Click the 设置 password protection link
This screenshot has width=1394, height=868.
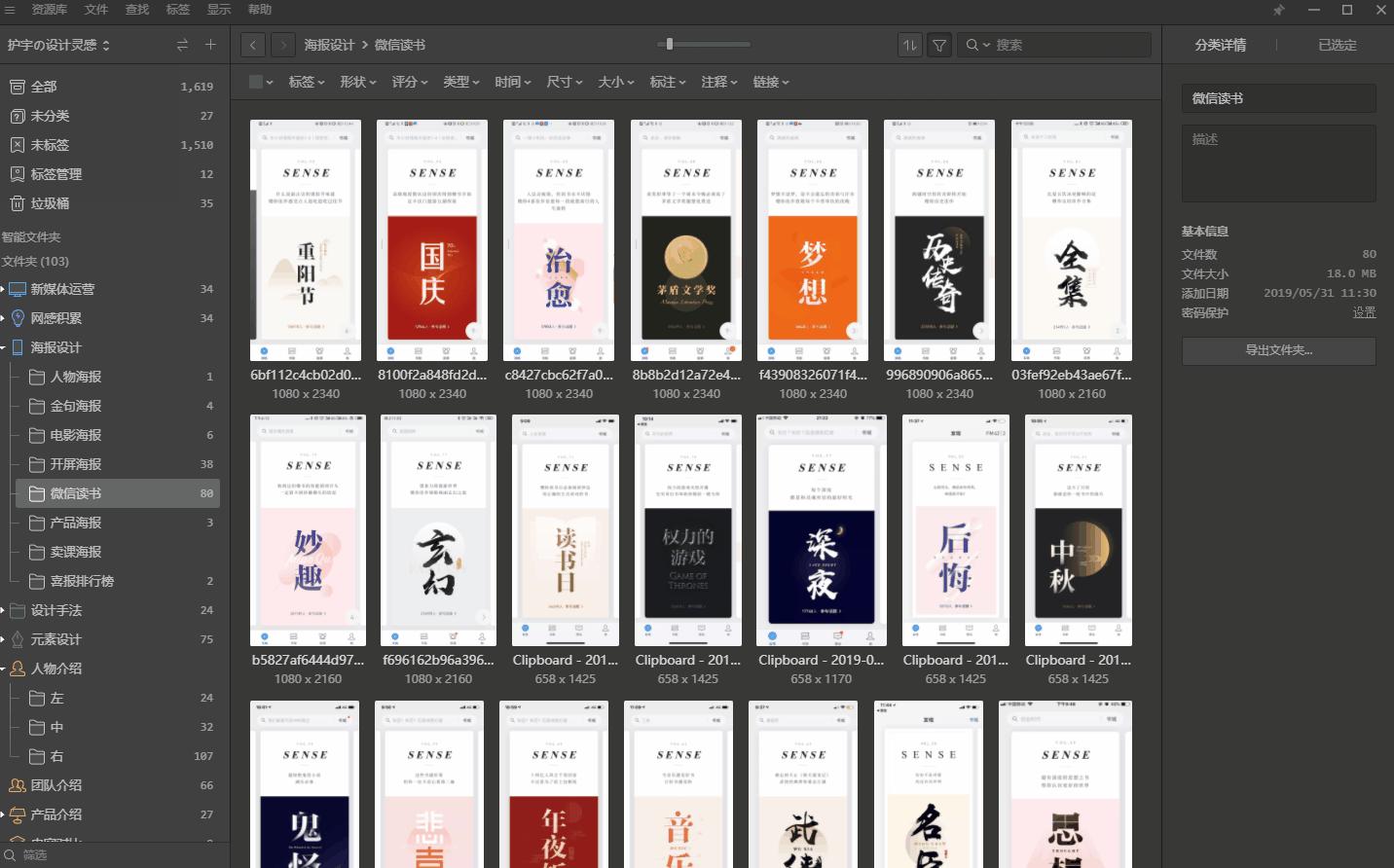click(1364, 312)
